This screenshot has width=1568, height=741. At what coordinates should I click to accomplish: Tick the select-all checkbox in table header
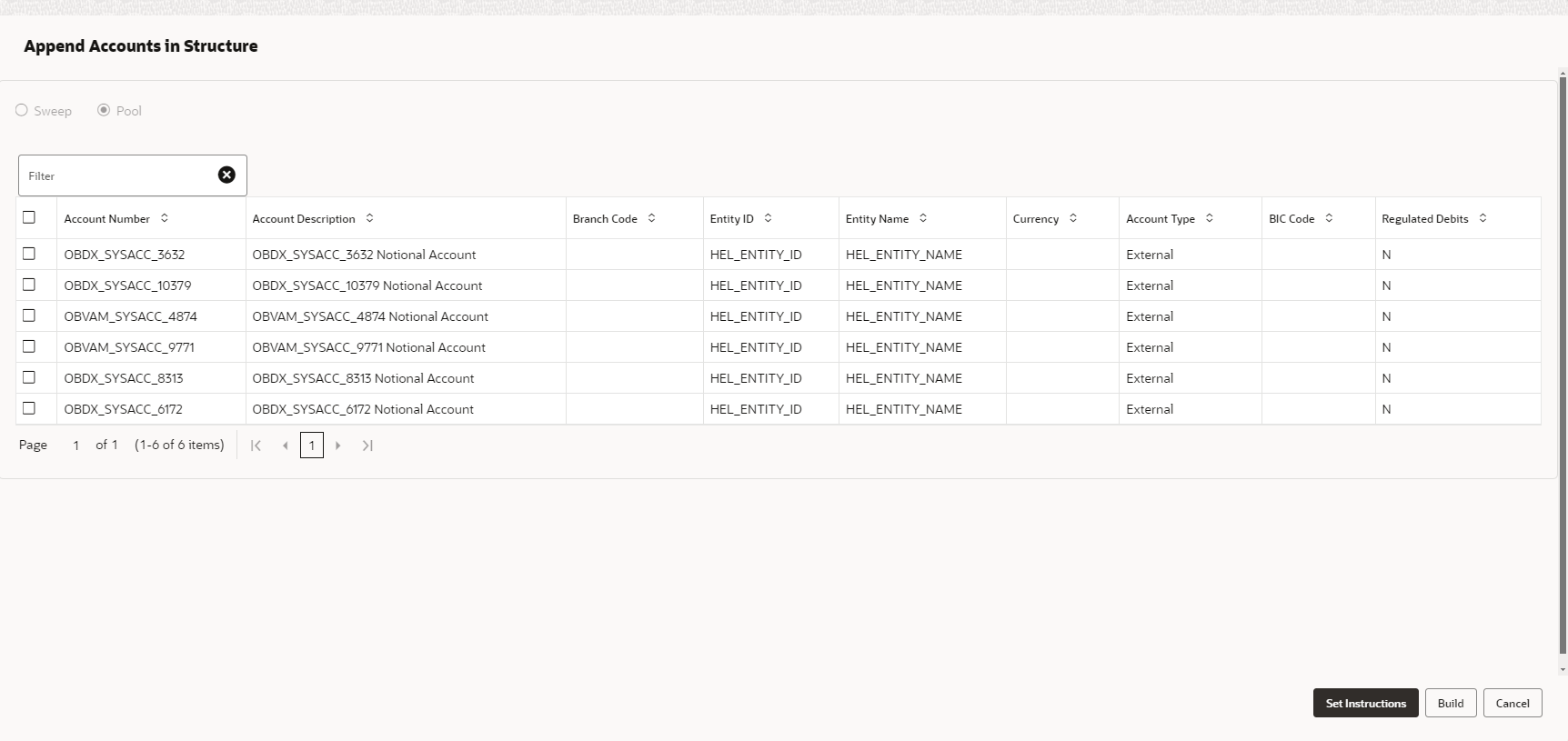tap(29, 217)
